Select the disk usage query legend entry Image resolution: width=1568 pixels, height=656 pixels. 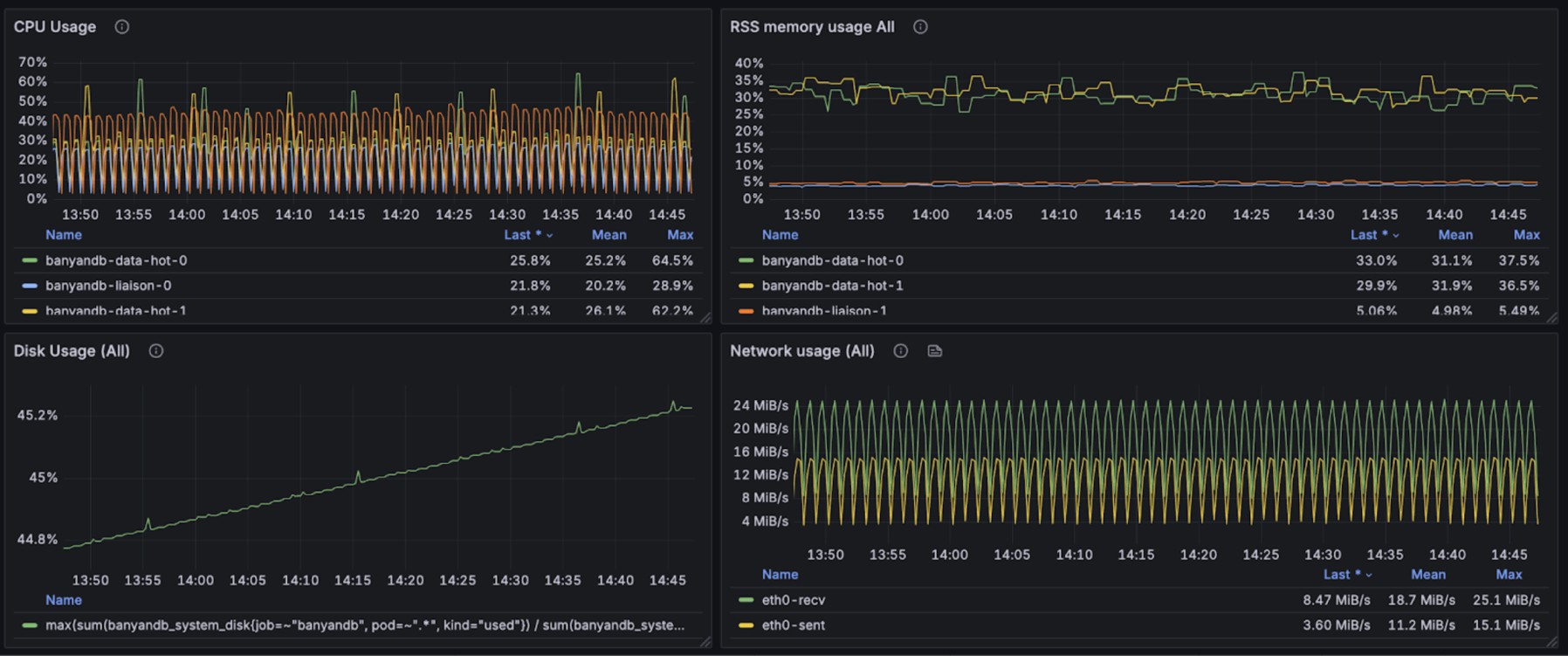coord(364,625)
